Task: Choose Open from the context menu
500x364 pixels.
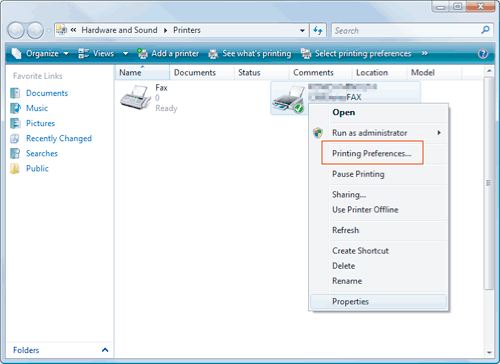Action: click(x=378, y=112)
